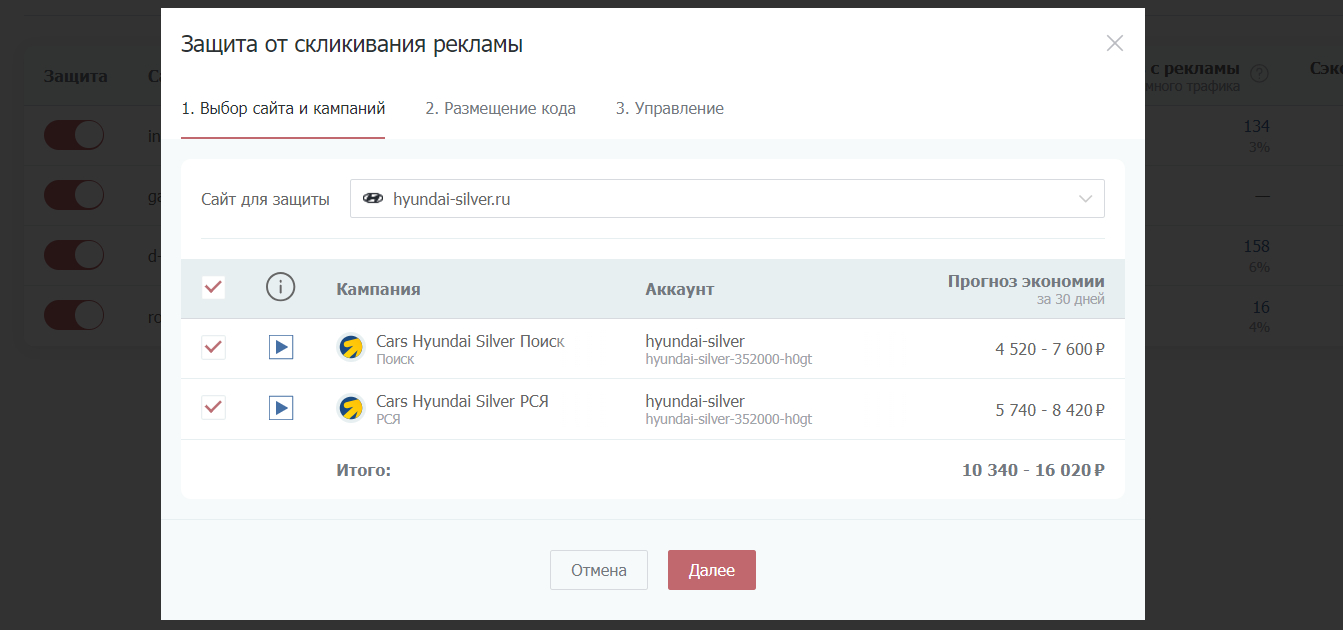Click total 10 340 - 16 020 ₽
Viewport: 1343px width, 630px height.
point(1033,469)
